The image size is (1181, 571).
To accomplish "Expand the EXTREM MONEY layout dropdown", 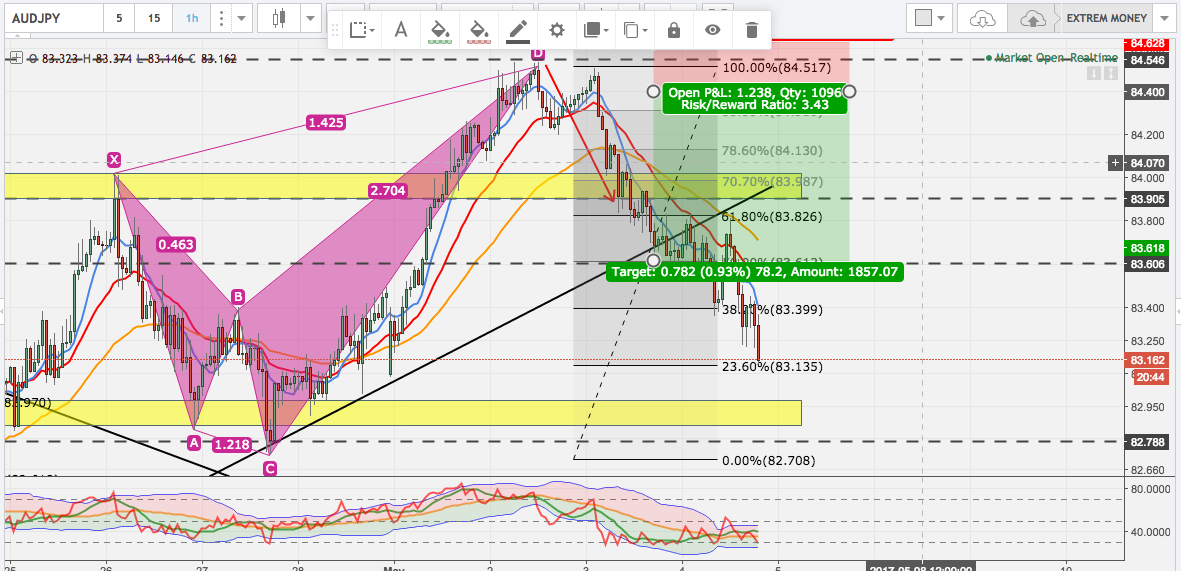I will (1161, 18).
